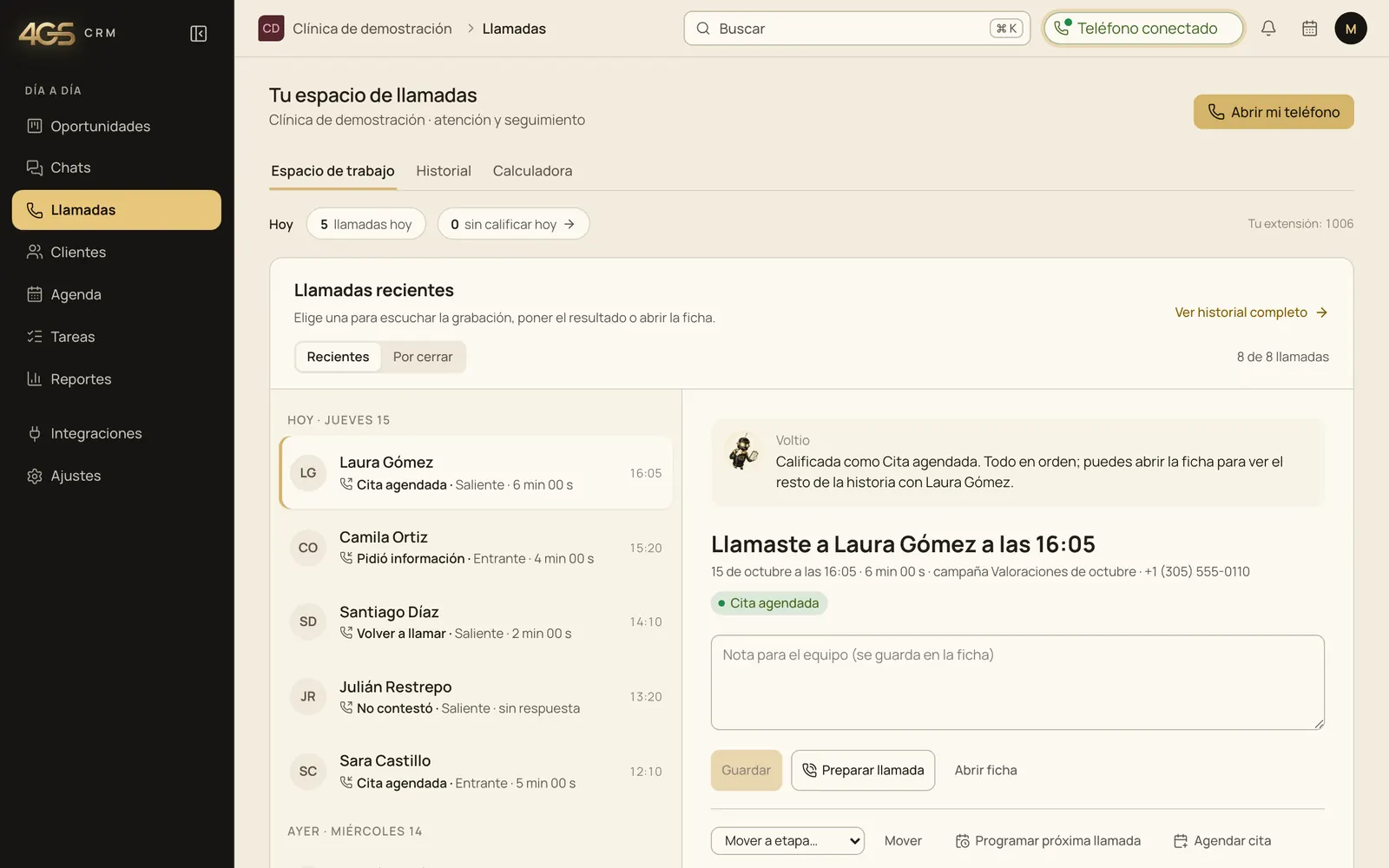Image resolution: width=1389 pixels, height=868 pixels.
Task: Click Preparar llamada button
Action: [863, 771]
